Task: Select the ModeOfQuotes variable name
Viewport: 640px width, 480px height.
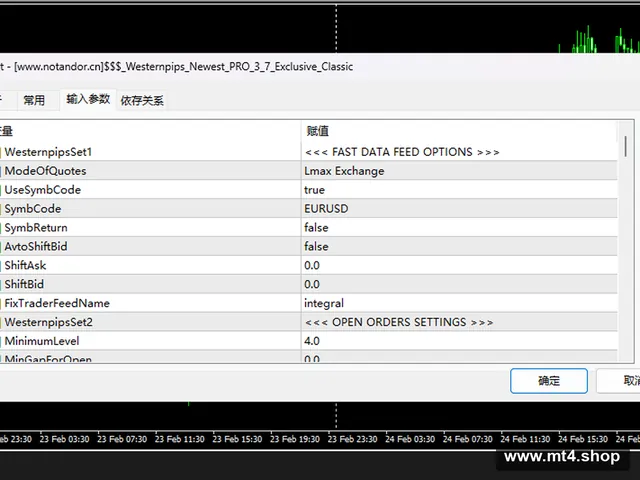Action: coord(45,171)
